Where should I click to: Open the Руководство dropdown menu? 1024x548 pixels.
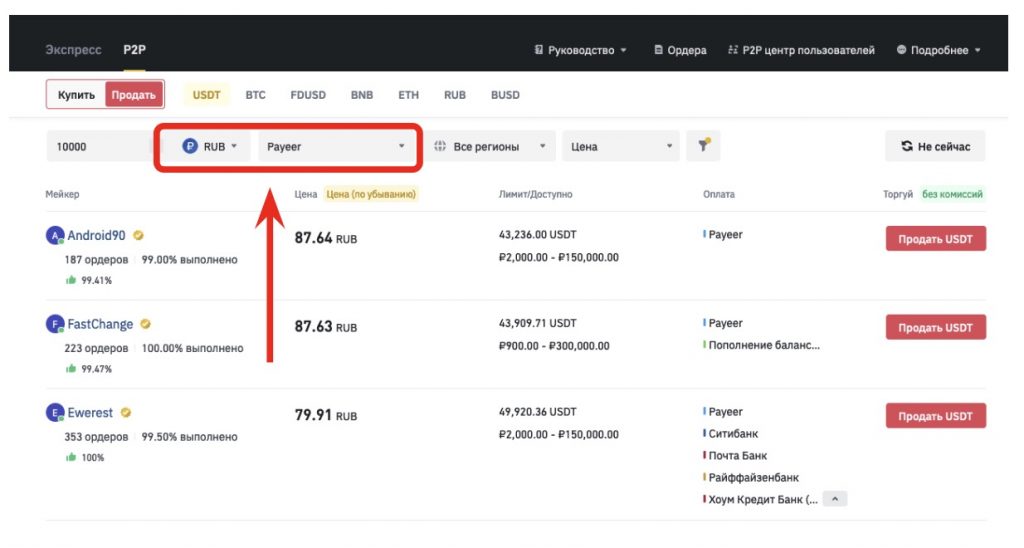[581, 50]
